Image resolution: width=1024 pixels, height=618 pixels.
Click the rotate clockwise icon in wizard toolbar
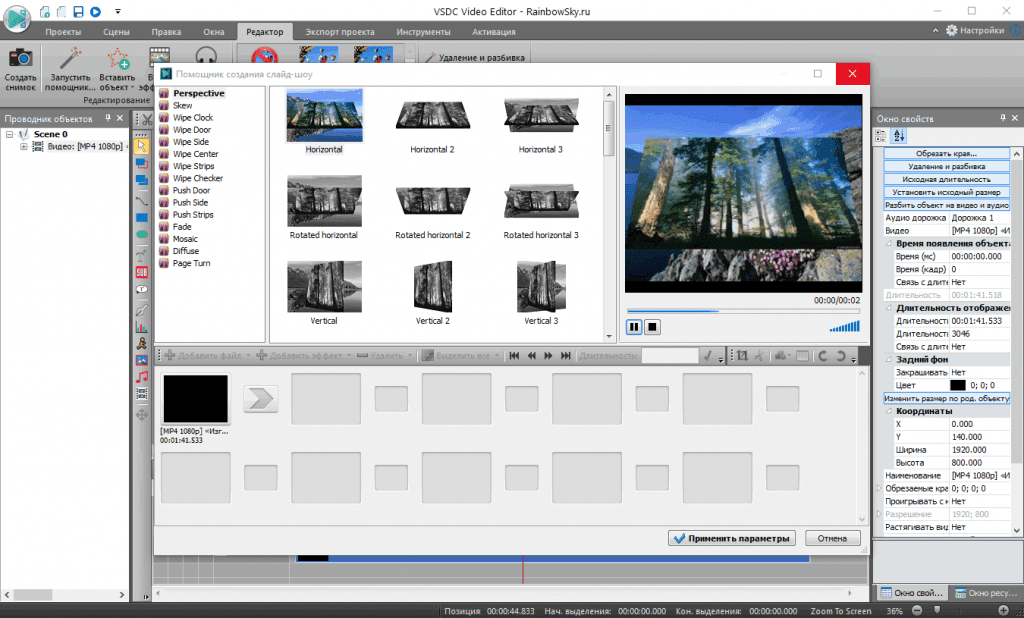[840, 355]
